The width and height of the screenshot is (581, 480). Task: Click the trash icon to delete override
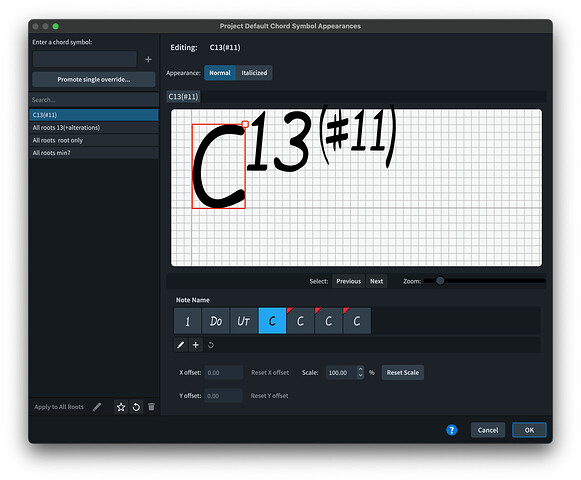tap(152, 407)
